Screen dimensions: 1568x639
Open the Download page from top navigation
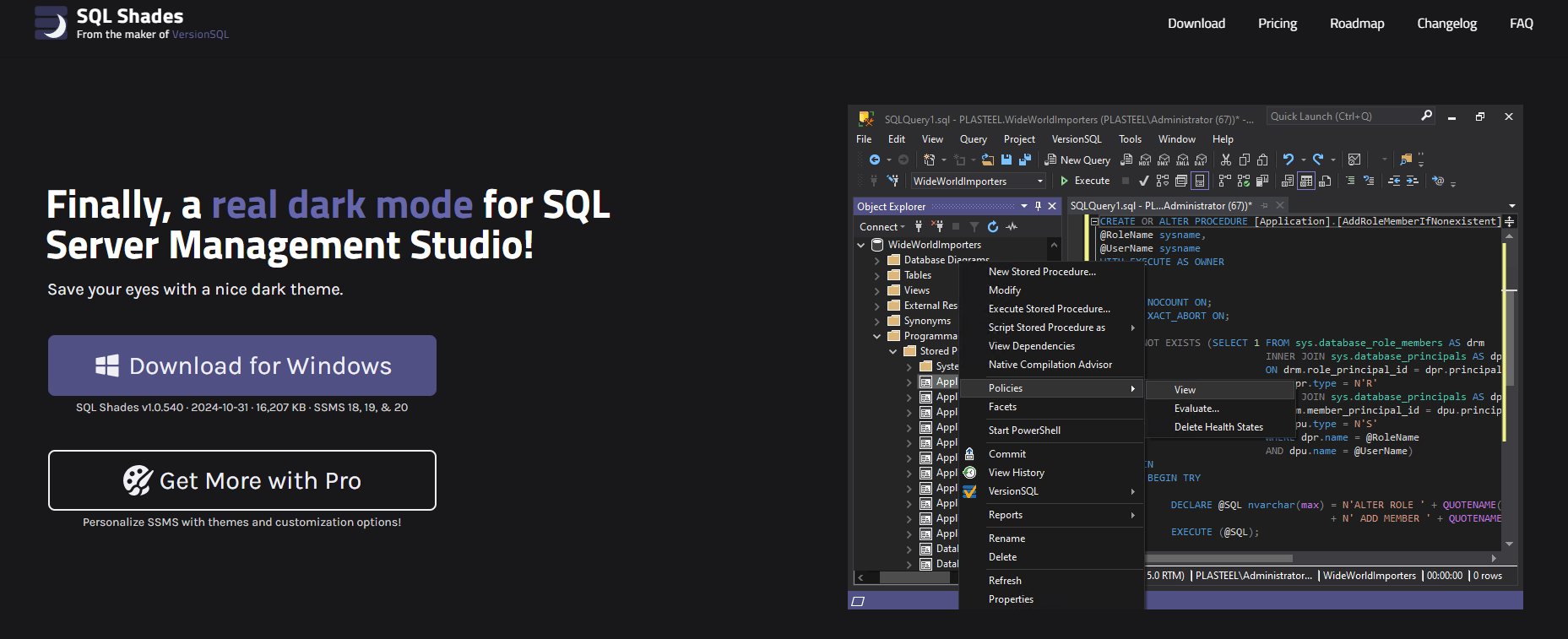click(1196, 24)
